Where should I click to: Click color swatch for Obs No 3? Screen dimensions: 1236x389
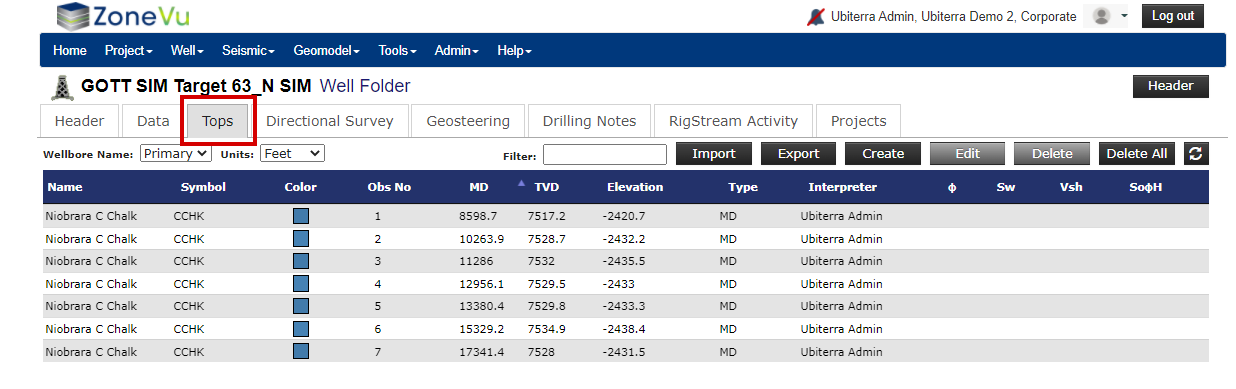[300, 261]
